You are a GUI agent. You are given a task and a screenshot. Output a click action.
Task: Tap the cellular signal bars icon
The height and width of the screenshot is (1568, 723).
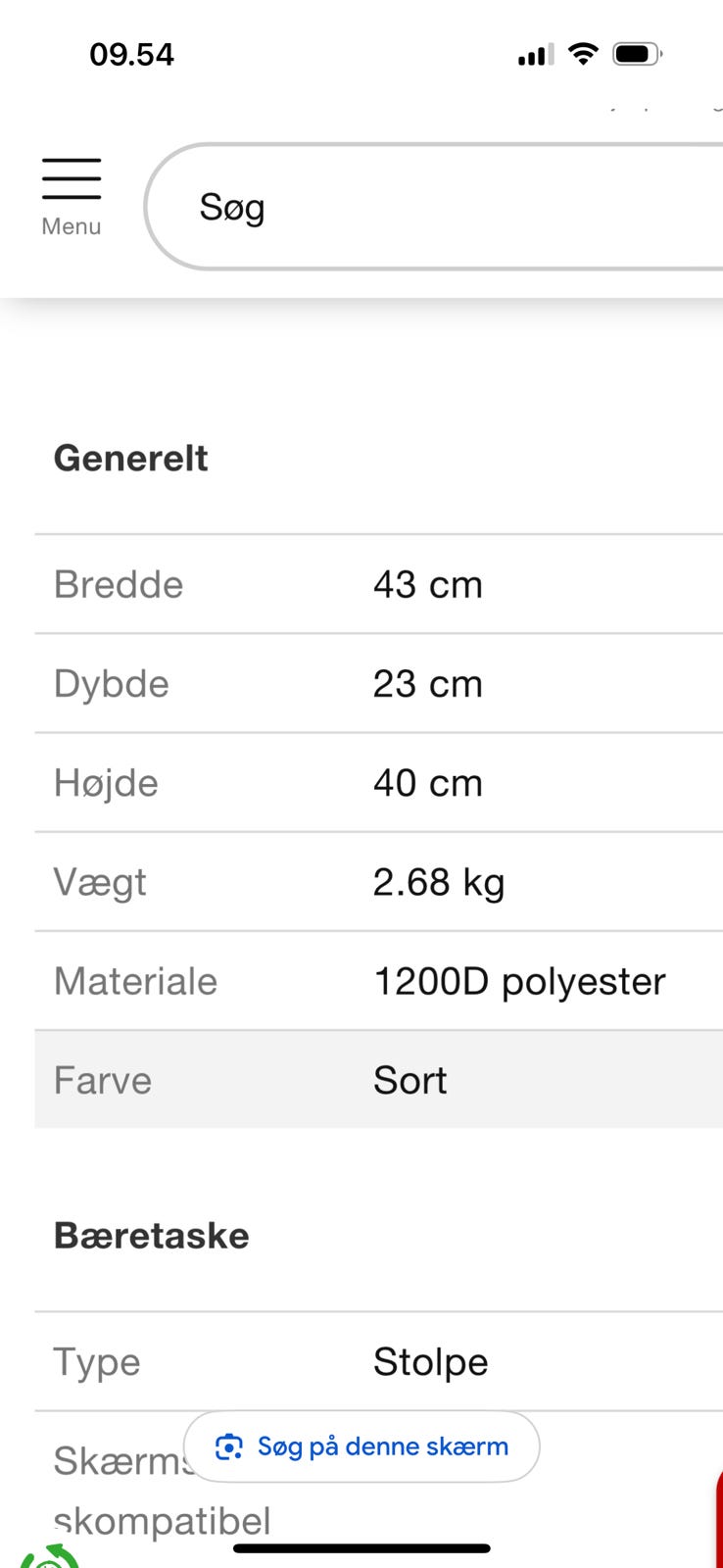(535, 55)
